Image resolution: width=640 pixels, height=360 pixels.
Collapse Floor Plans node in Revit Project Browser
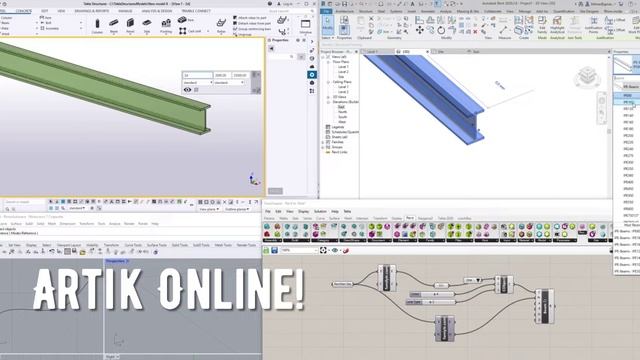point(328,62)
